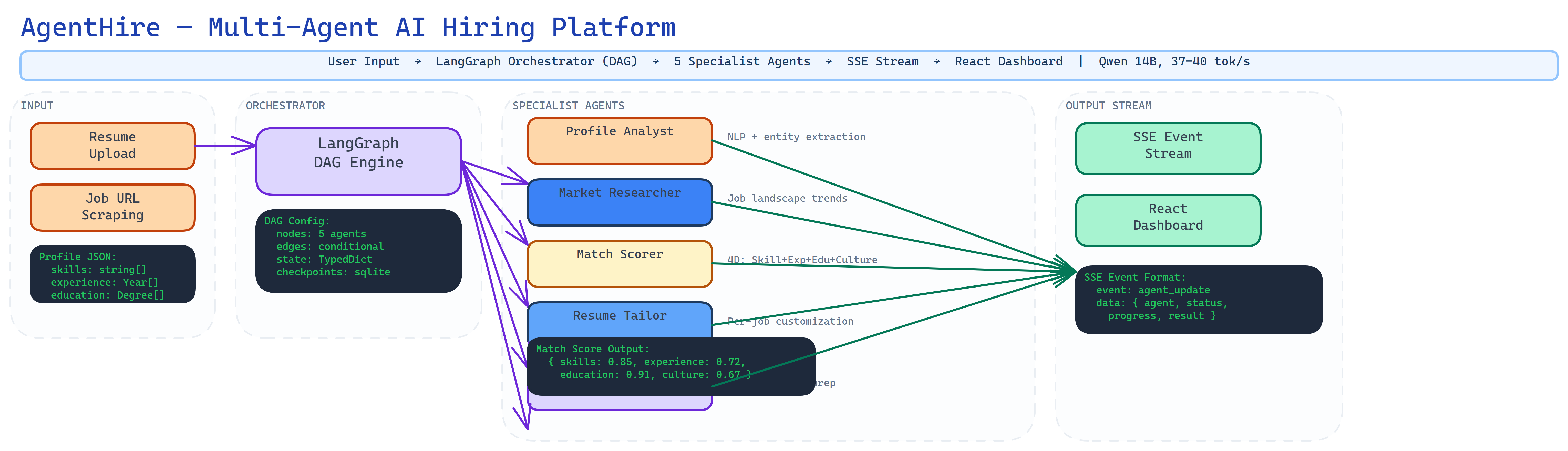Select the 'Job landscape trends' edge label
This screenshot has height=451, width=1568.
tap(787, 198)
